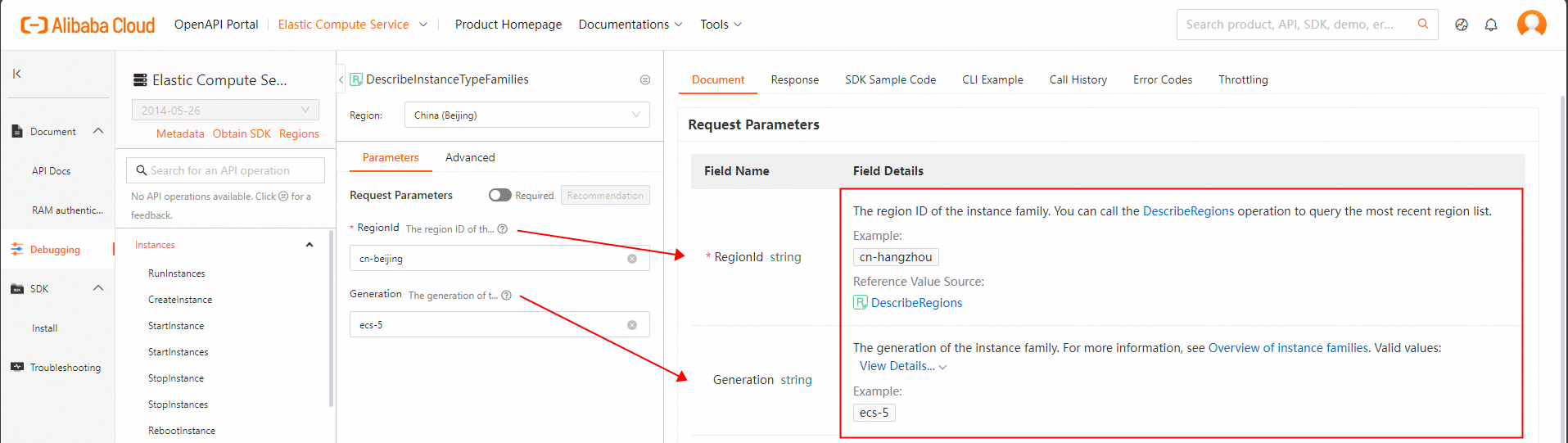
Task: Click the Obtain SDK link
Action: point(242,133)
